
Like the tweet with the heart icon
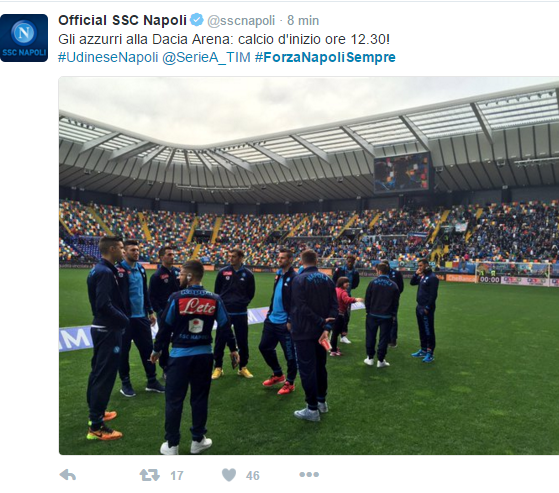click(x=229, y=475)
